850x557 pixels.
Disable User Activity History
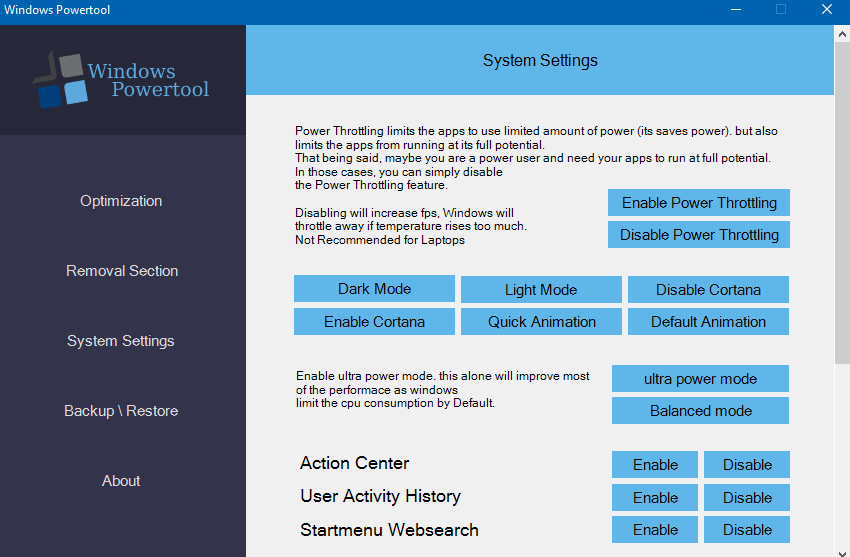pos(747,497)
